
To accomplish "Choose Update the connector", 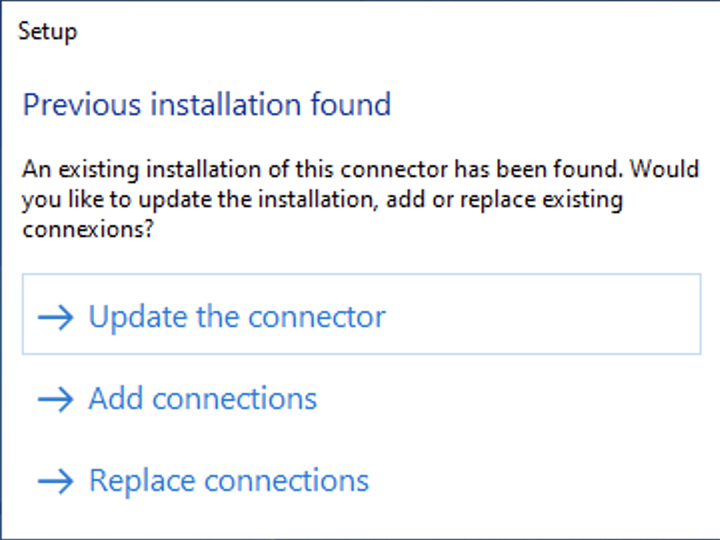I will click(236, 317).
